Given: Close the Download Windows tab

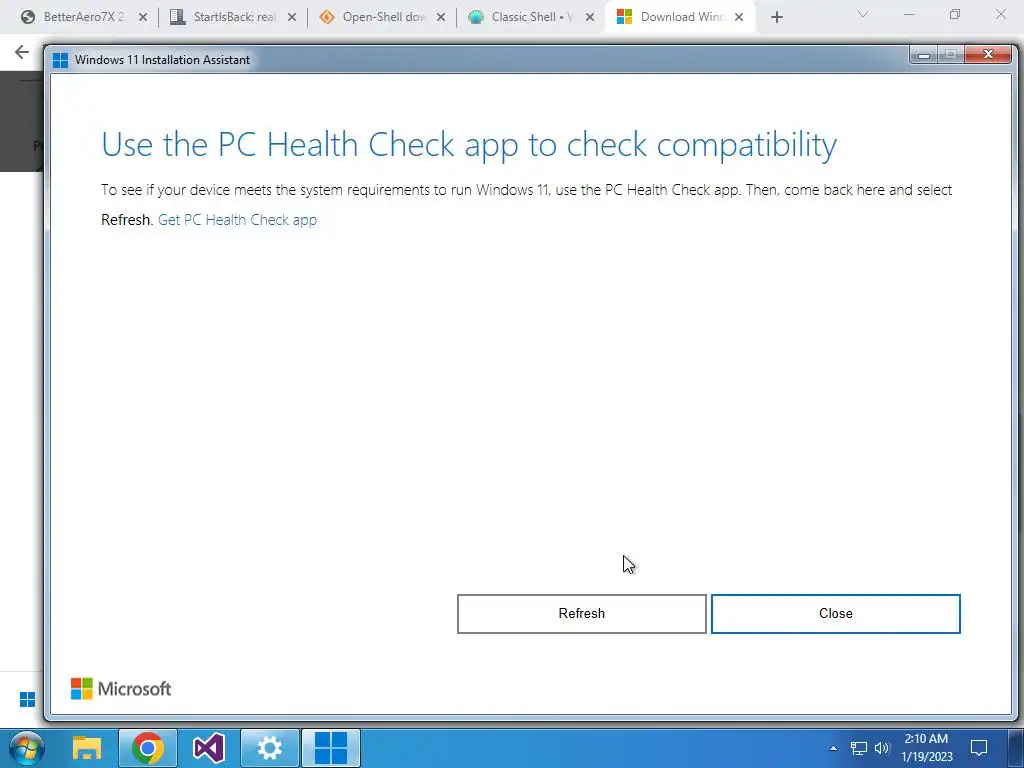Looking at the screenshot, I should [739, 17].
